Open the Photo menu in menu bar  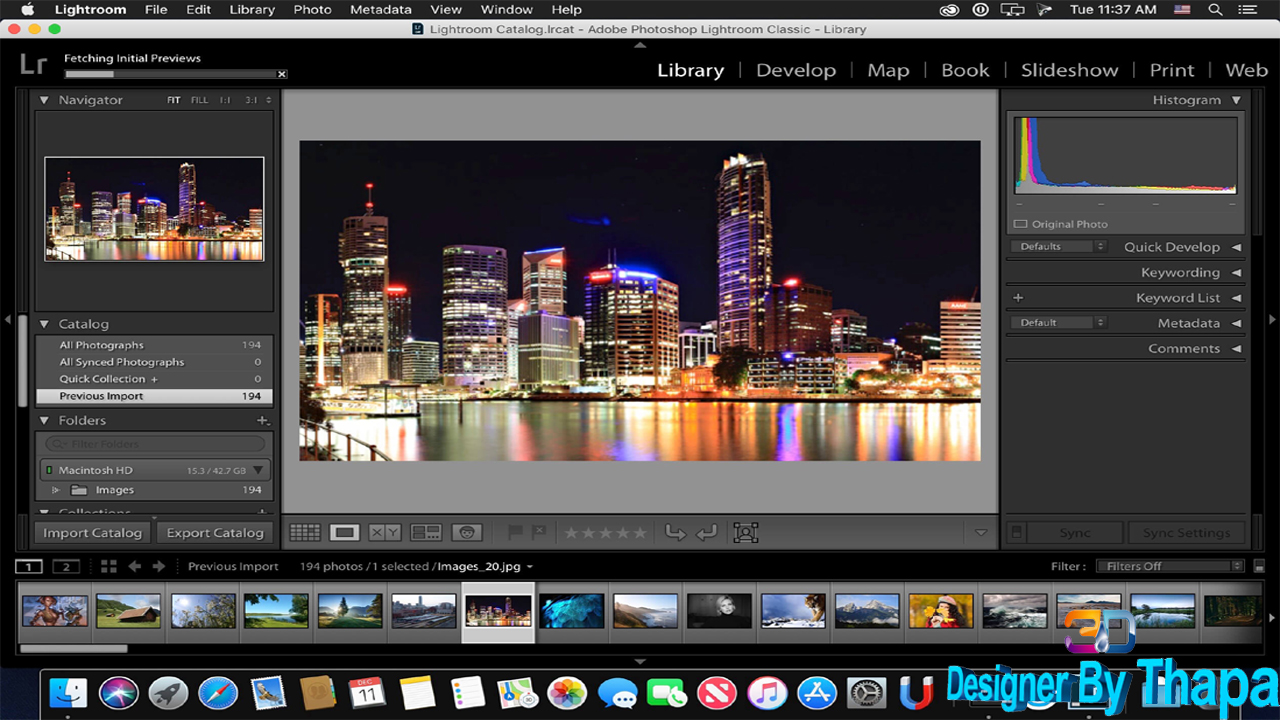(x=312, y=10)
